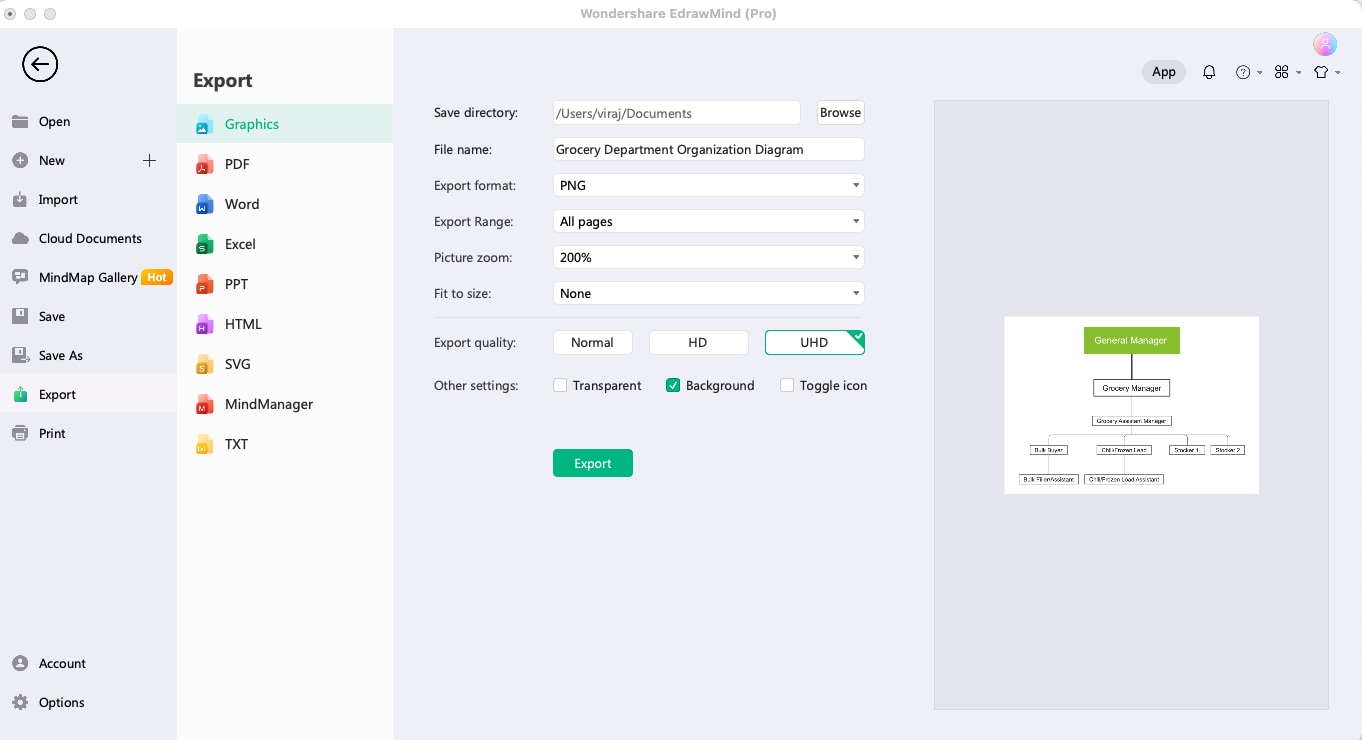Choose the SVG export type icon
The width and height of the screenshot is (1362, 740).
point(205,364)
